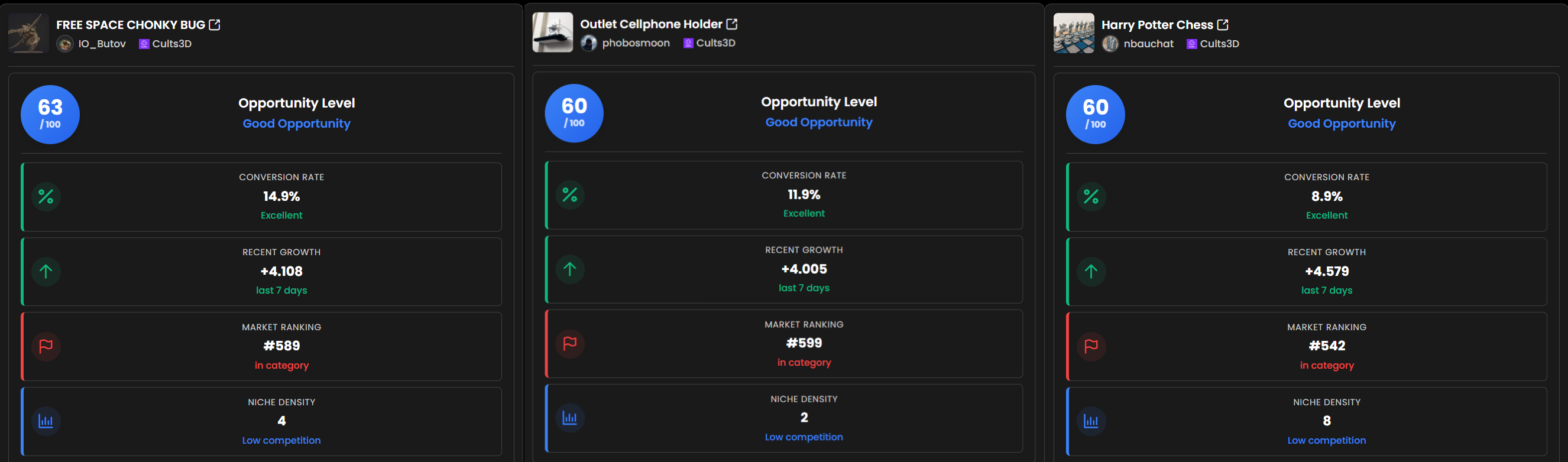1568x462 pixels.
Task: Open the Harry Potter Chess thumbnail image
Action: [1073, 34]
